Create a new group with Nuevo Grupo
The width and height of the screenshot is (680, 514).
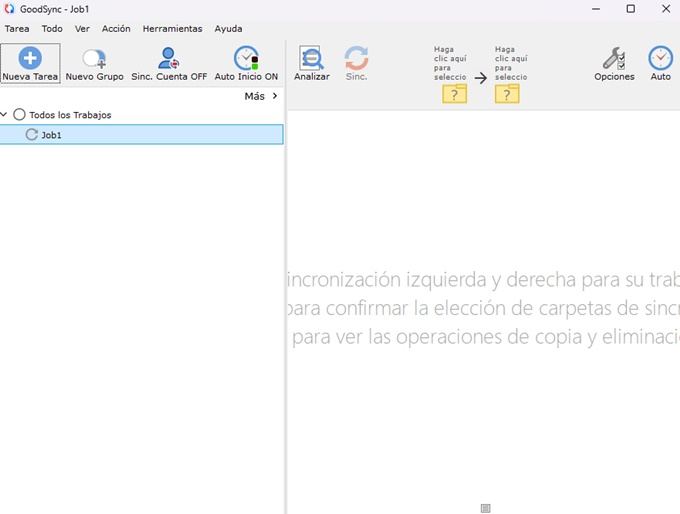pyautogui.click(x=95, y=64)
